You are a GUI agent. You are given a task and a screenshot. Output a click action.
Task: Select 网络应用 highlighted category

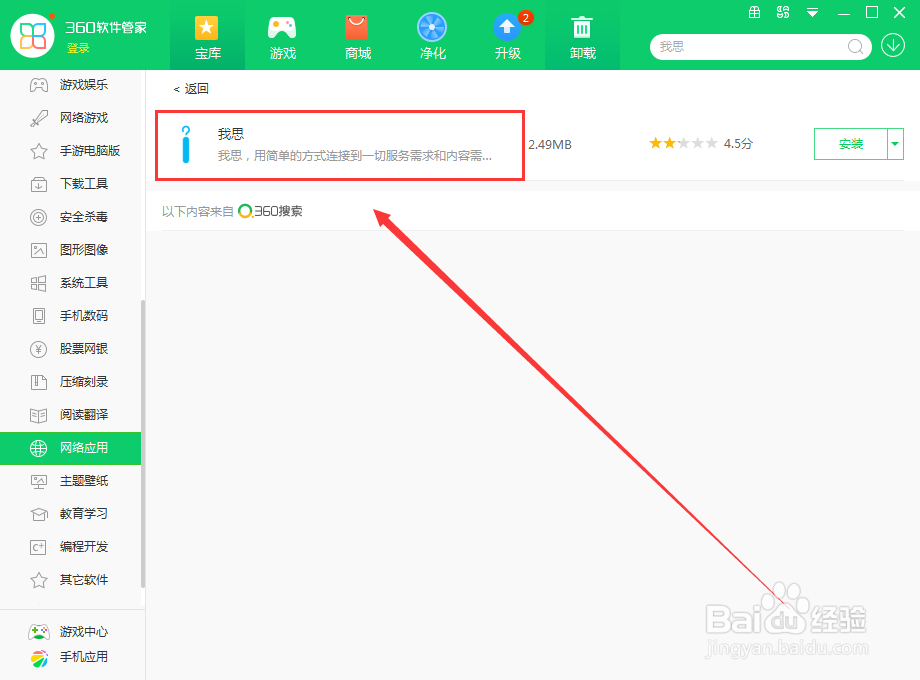click(70, 448)
